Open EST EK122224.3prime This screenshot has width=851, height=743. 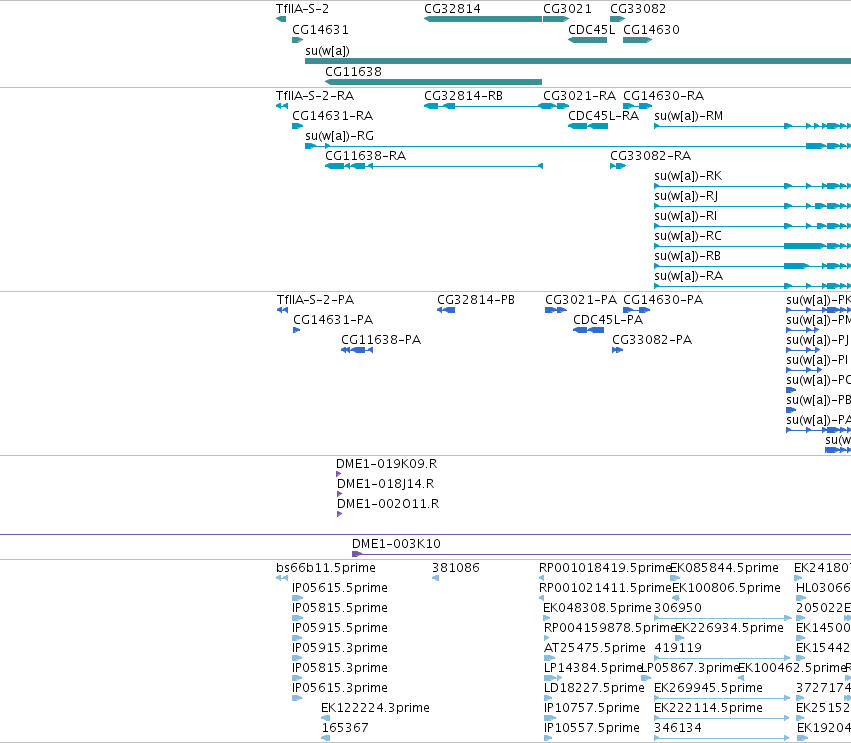click(x=375, y=708)
